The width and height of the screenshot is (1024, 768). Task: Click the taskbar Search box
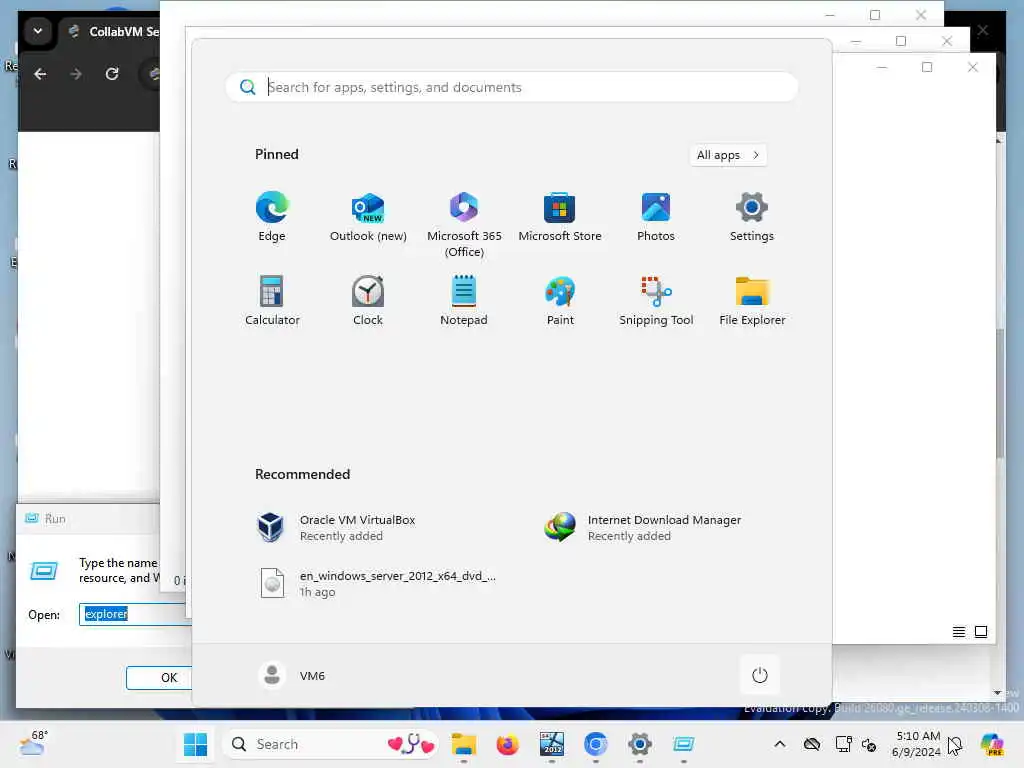[x=330, y=744]
